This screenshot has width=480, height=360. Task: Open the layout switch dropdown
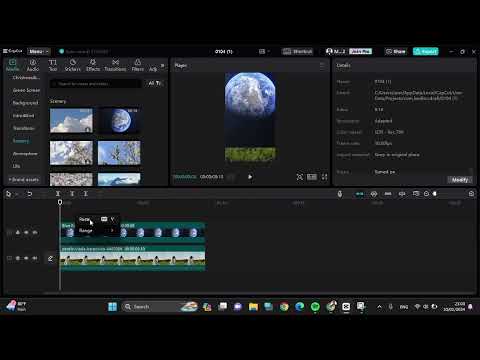pos(264,51)
